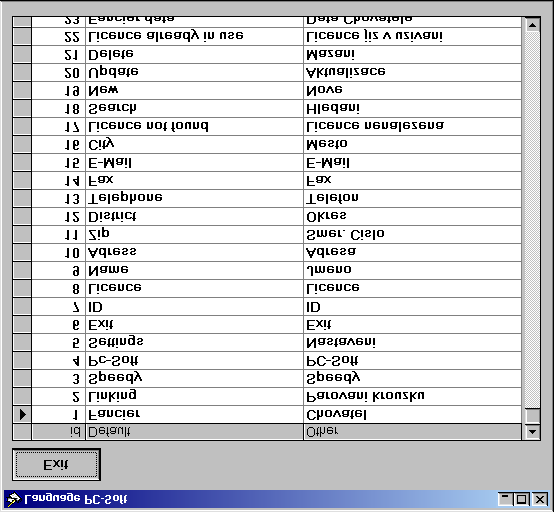
Task: Select the 'Nastaveni' cell
Action: pyautogui.click(x=412, y=342)
